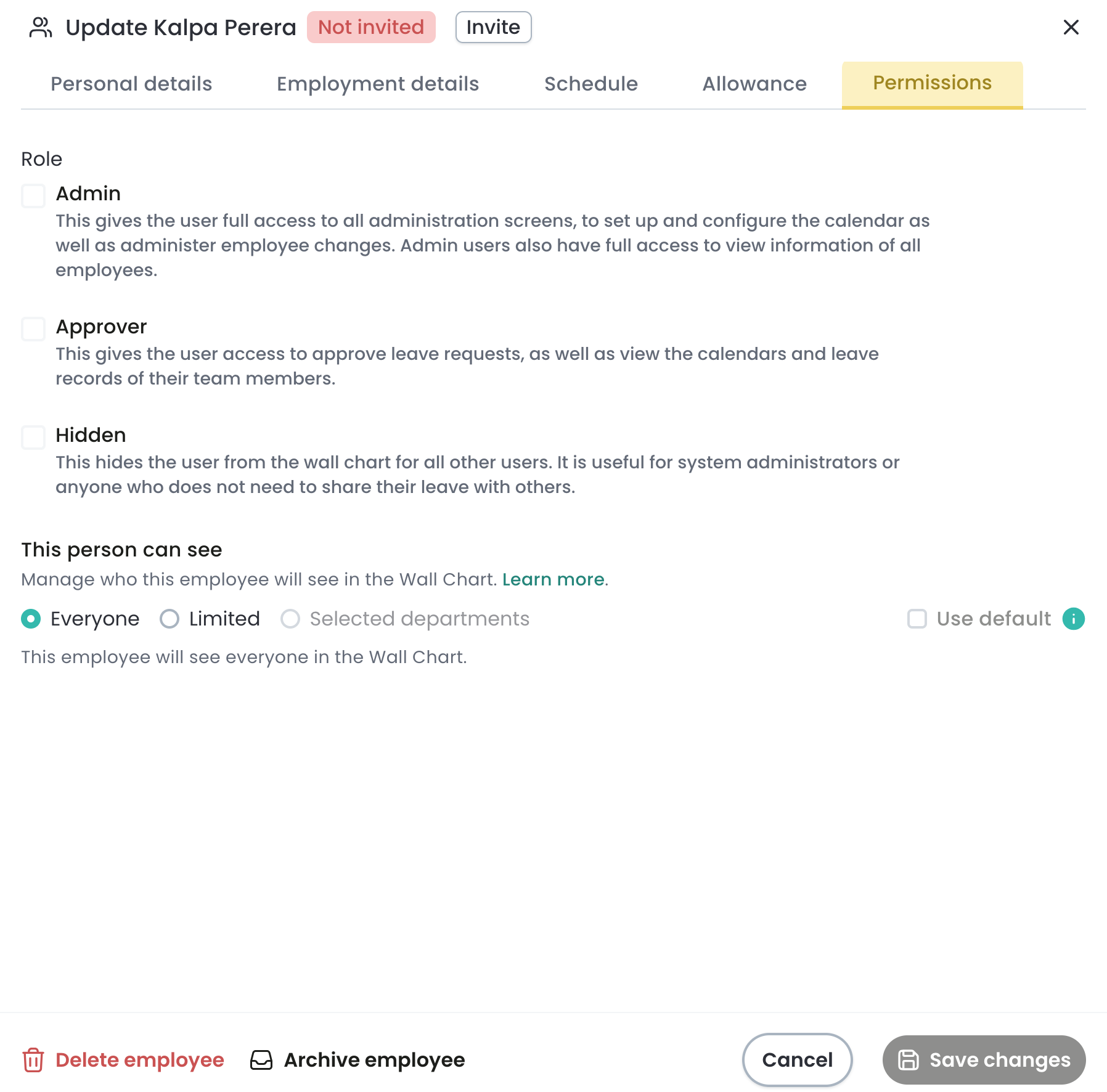This screenshot has width=1107, height=1092.
Task: Click the users icon beside Update Kalpa Perera
Action: (41, 28)
